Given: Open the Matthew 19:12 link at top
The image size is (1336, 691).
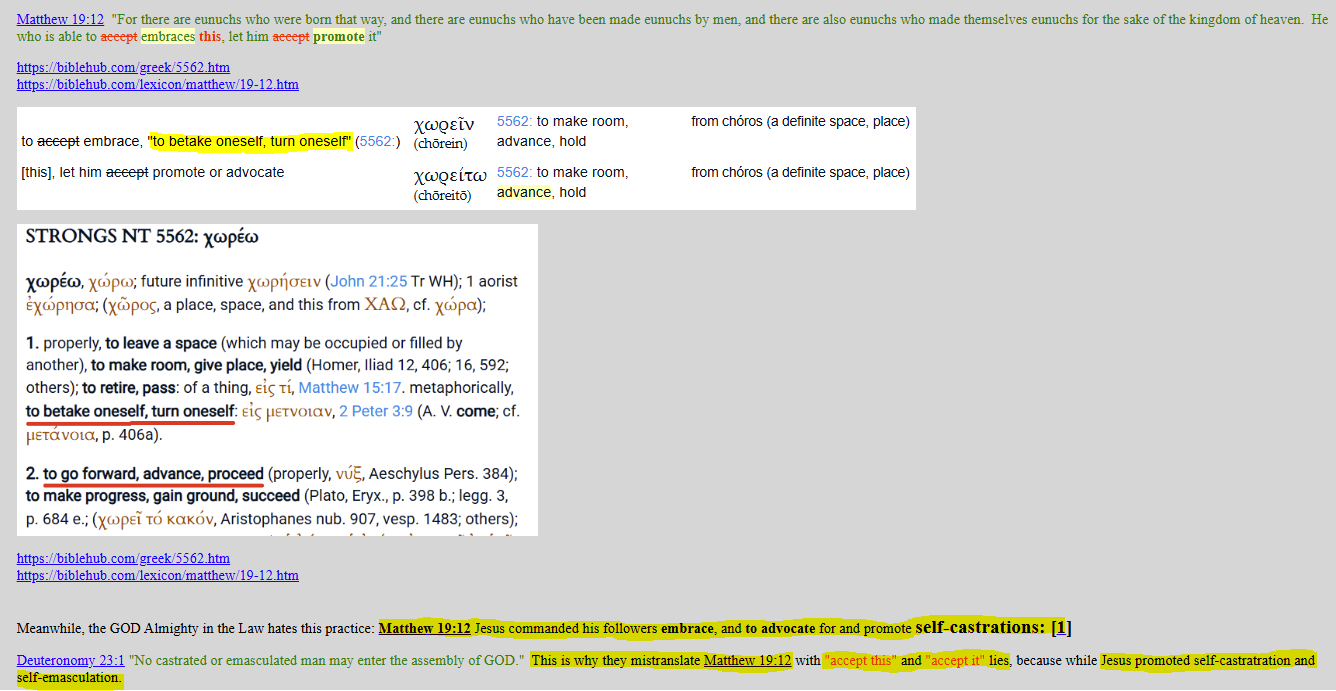Looking at the screenshot, I should pos(60,19).
